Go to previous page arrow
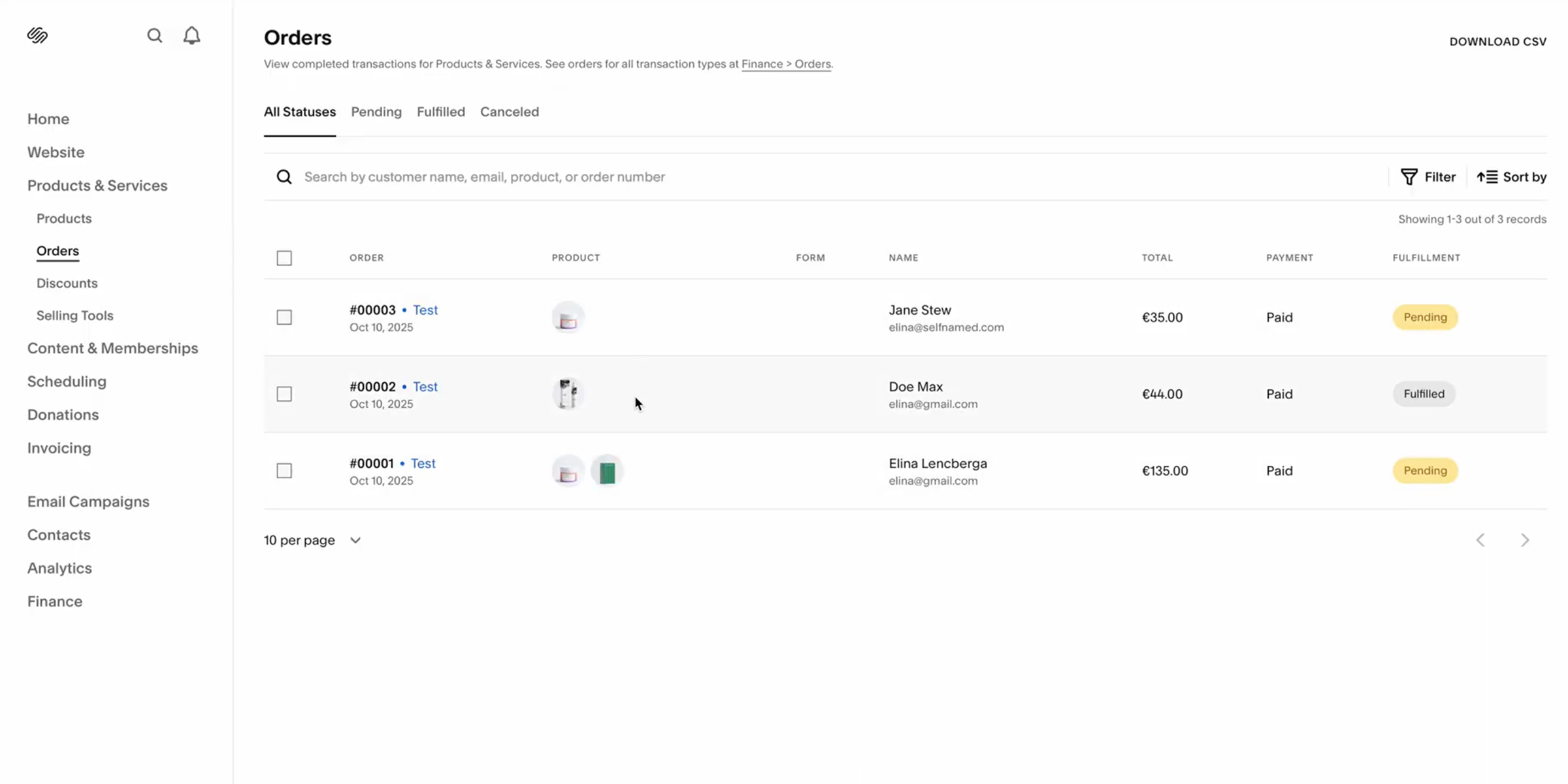This screenshot has width=1568, height=784. click(x=1480, y=540)
